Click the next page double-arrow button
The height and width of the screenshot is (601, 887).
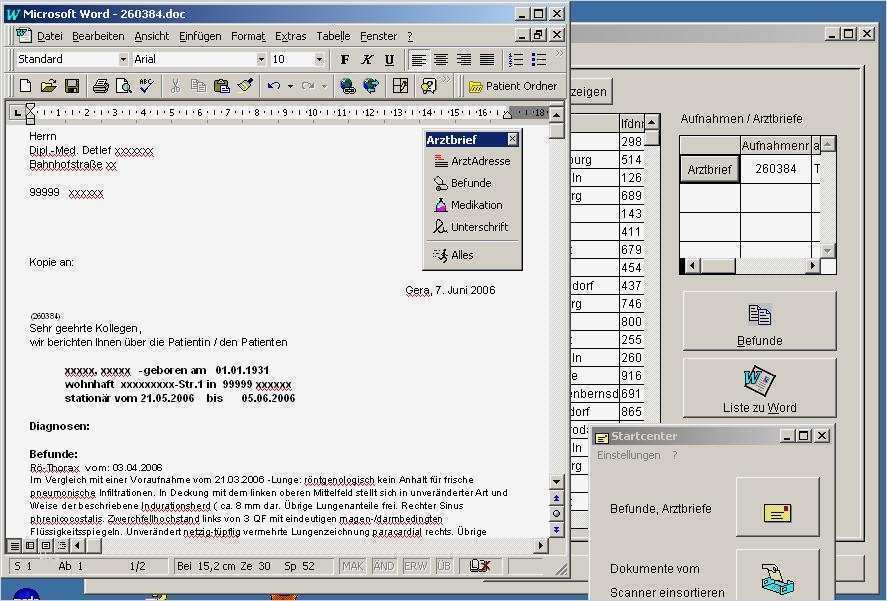[557, 530]
